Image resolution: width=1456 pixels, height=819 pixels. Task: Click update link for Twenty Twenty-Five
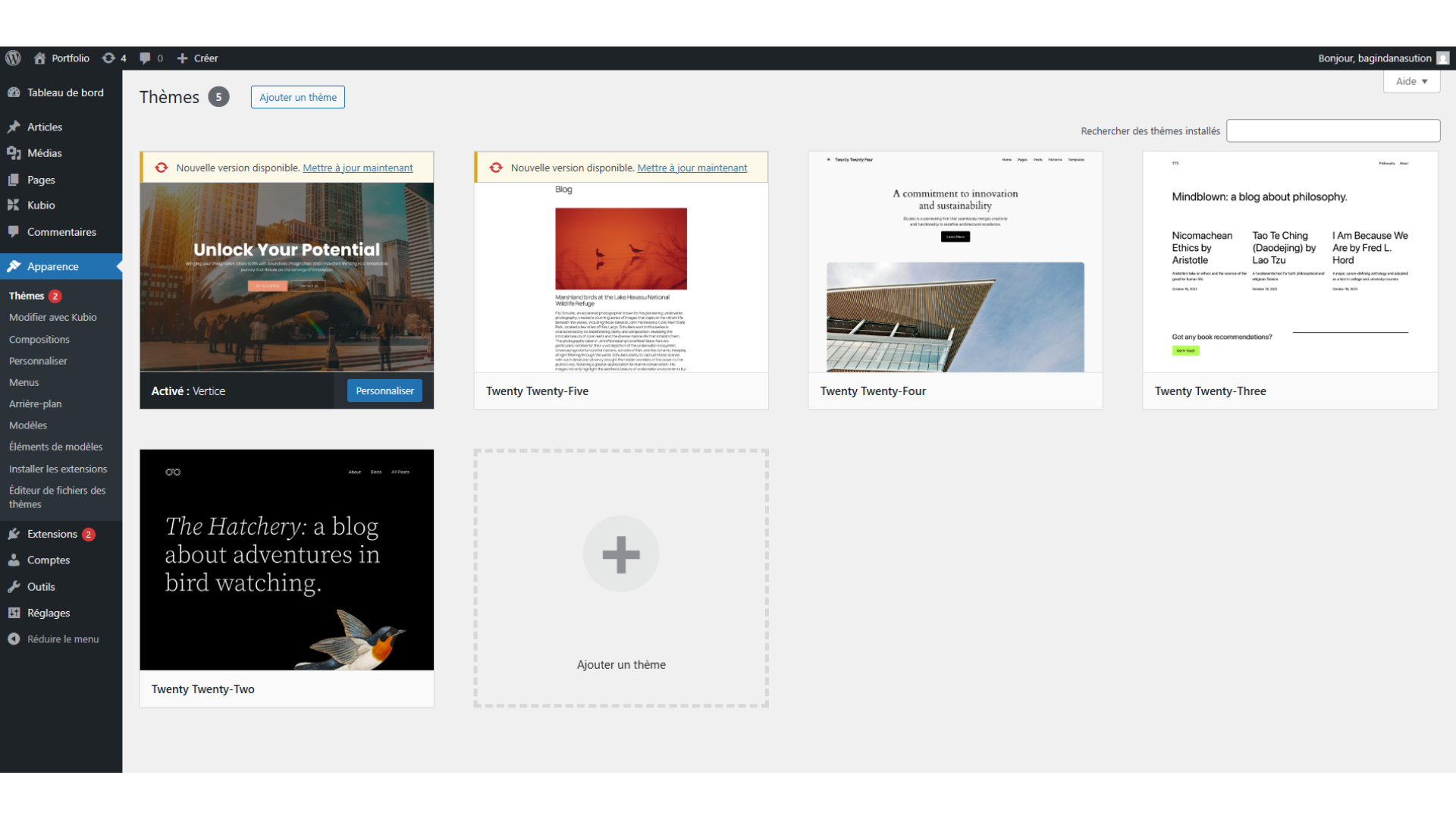(692, 168)
